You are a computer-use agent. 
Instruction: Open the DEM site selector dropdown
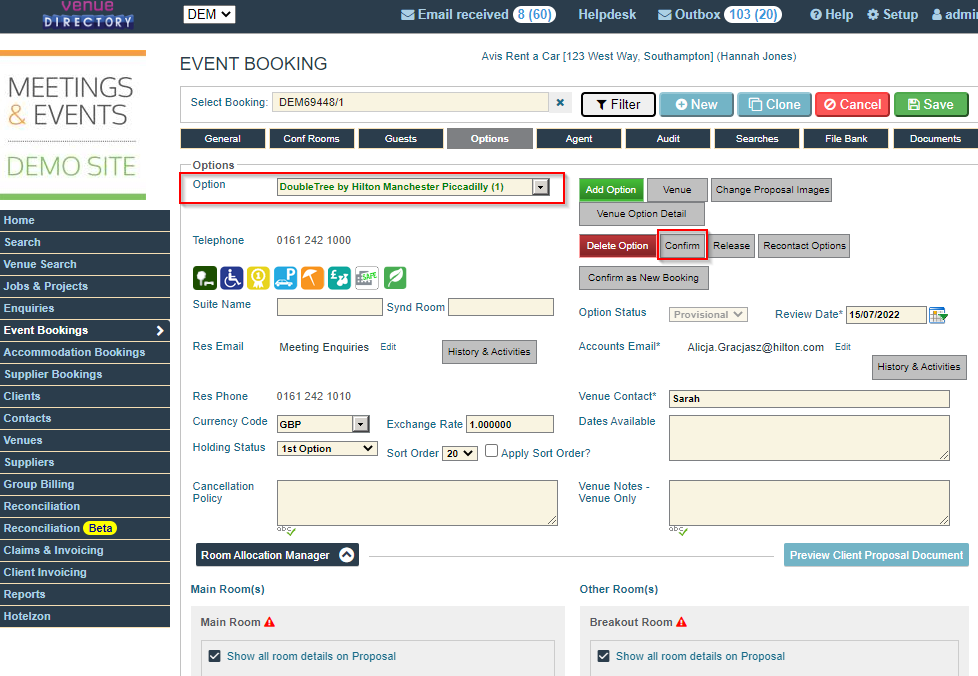click(x=209, y=14)
